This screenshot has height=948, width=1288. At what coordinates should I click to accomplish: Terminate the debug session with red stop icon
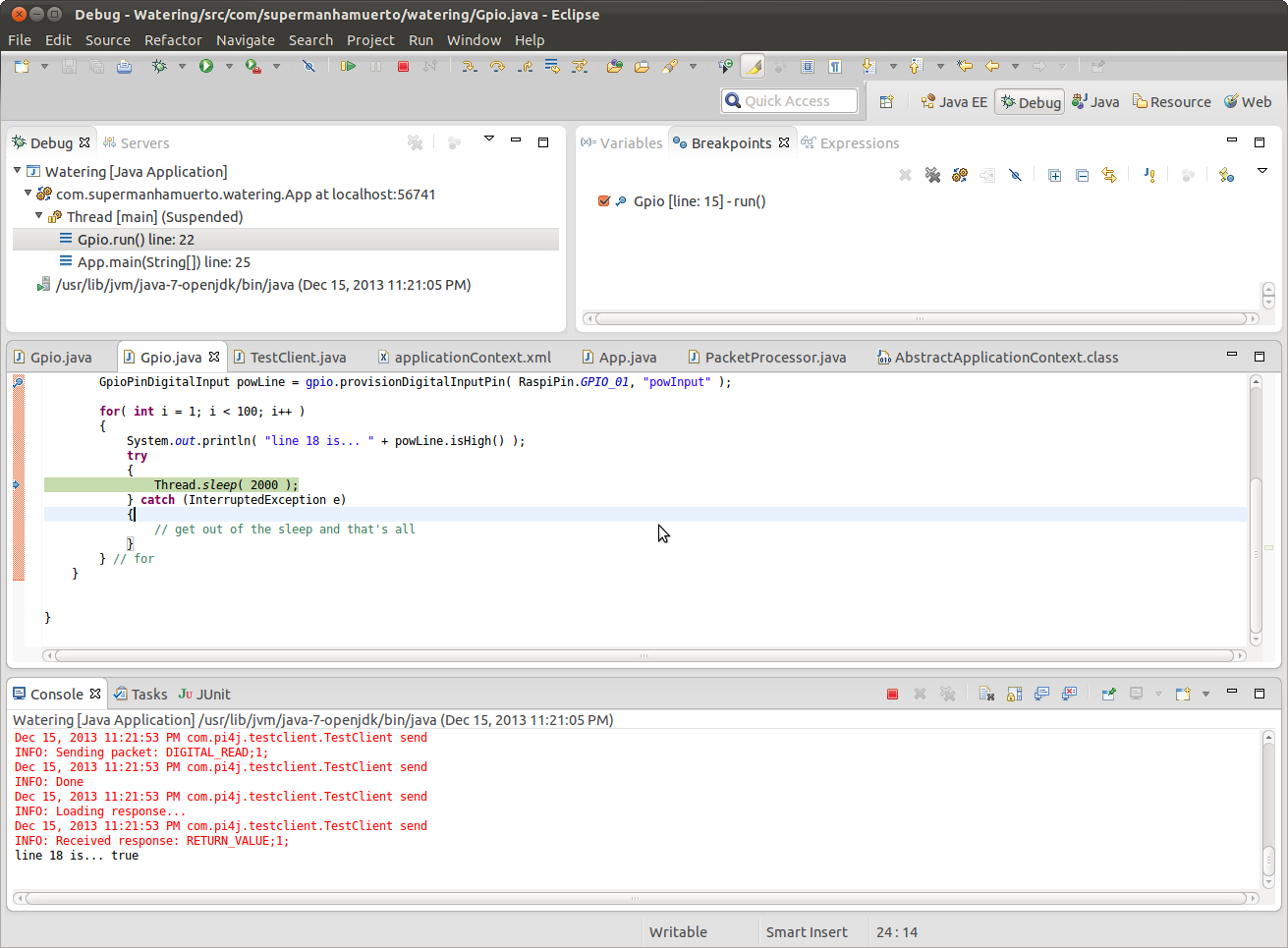[x=403, y=66]
